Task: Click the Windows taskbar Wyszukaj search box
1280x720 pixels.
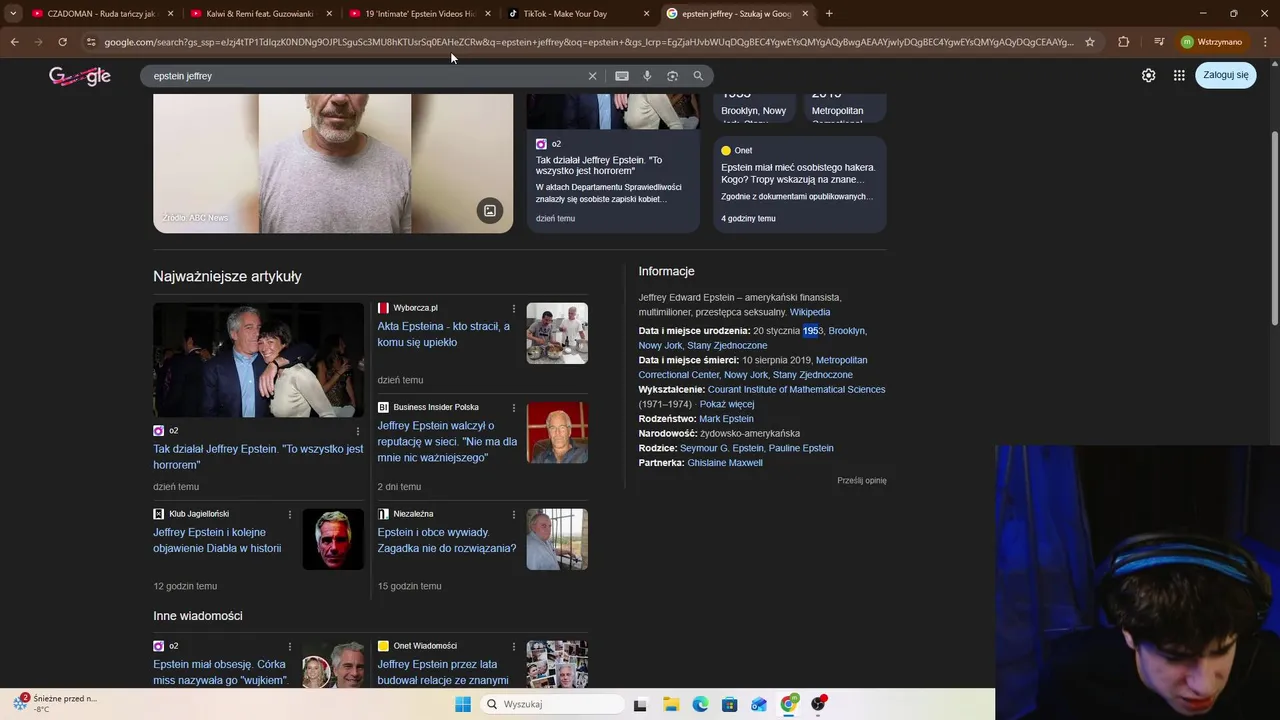Action: [x=552, y=704]
